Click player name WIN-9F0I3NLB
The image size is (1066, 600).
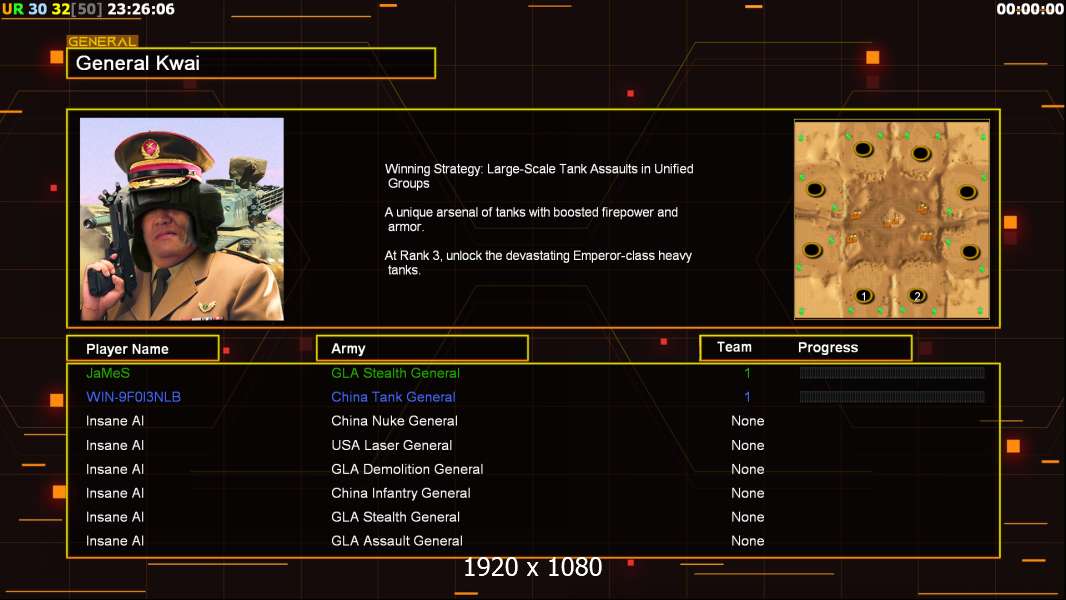[x=133, y=397]
